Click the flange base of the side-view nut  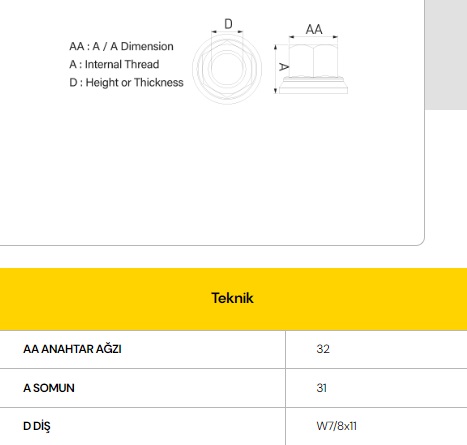click(x=313, y=86)
